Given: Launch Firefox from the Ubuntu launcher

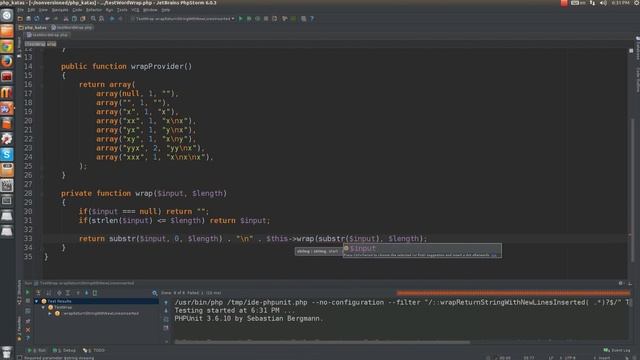Looking at the screenshot, I should point(7,62).
